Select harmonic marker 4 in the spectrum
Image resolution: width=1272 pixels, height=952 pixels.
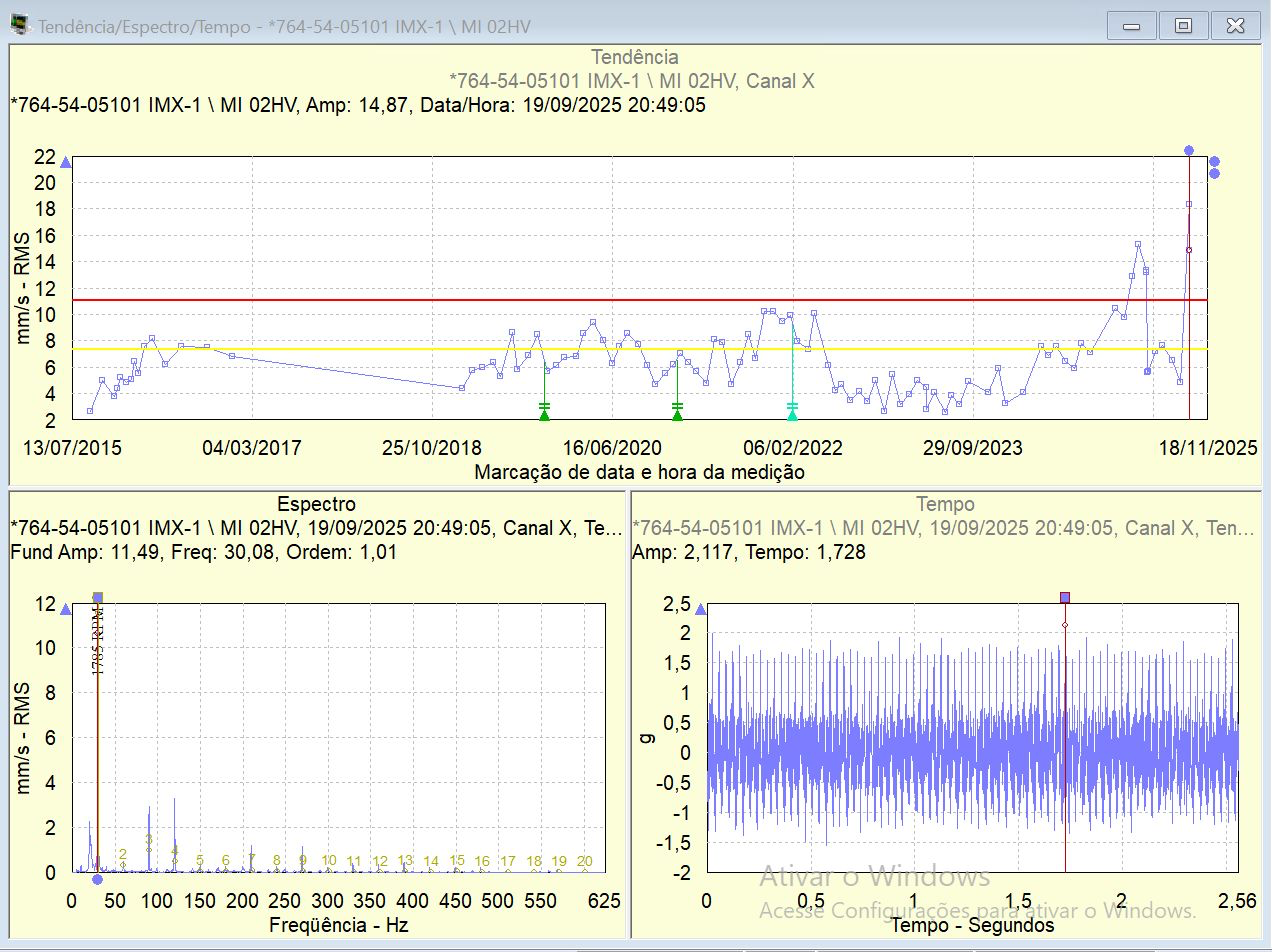point(175,850)
